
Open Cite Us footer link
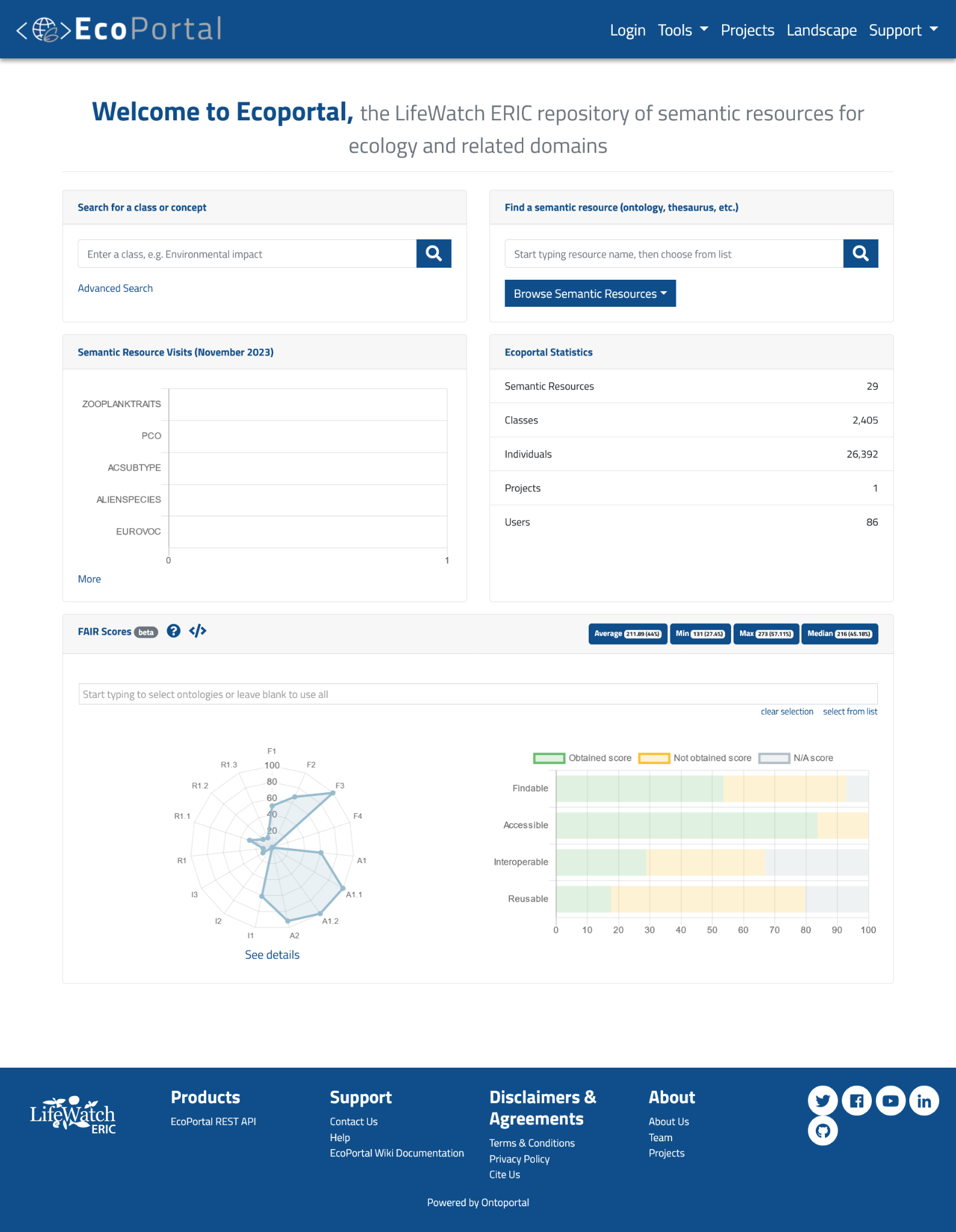[x=505, y=1175]
